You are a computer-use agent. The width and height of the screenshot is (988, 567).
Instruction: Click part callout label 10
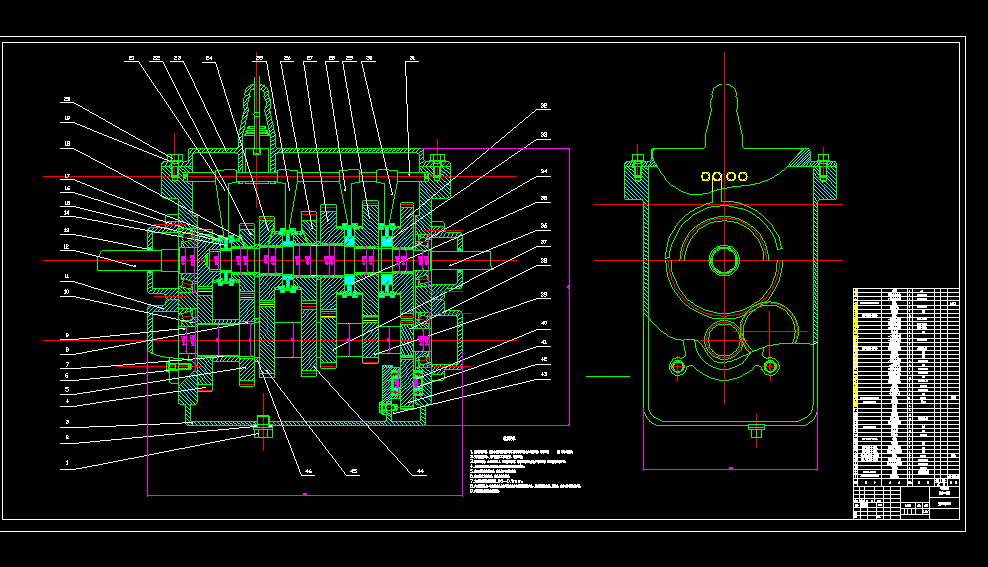67,292
